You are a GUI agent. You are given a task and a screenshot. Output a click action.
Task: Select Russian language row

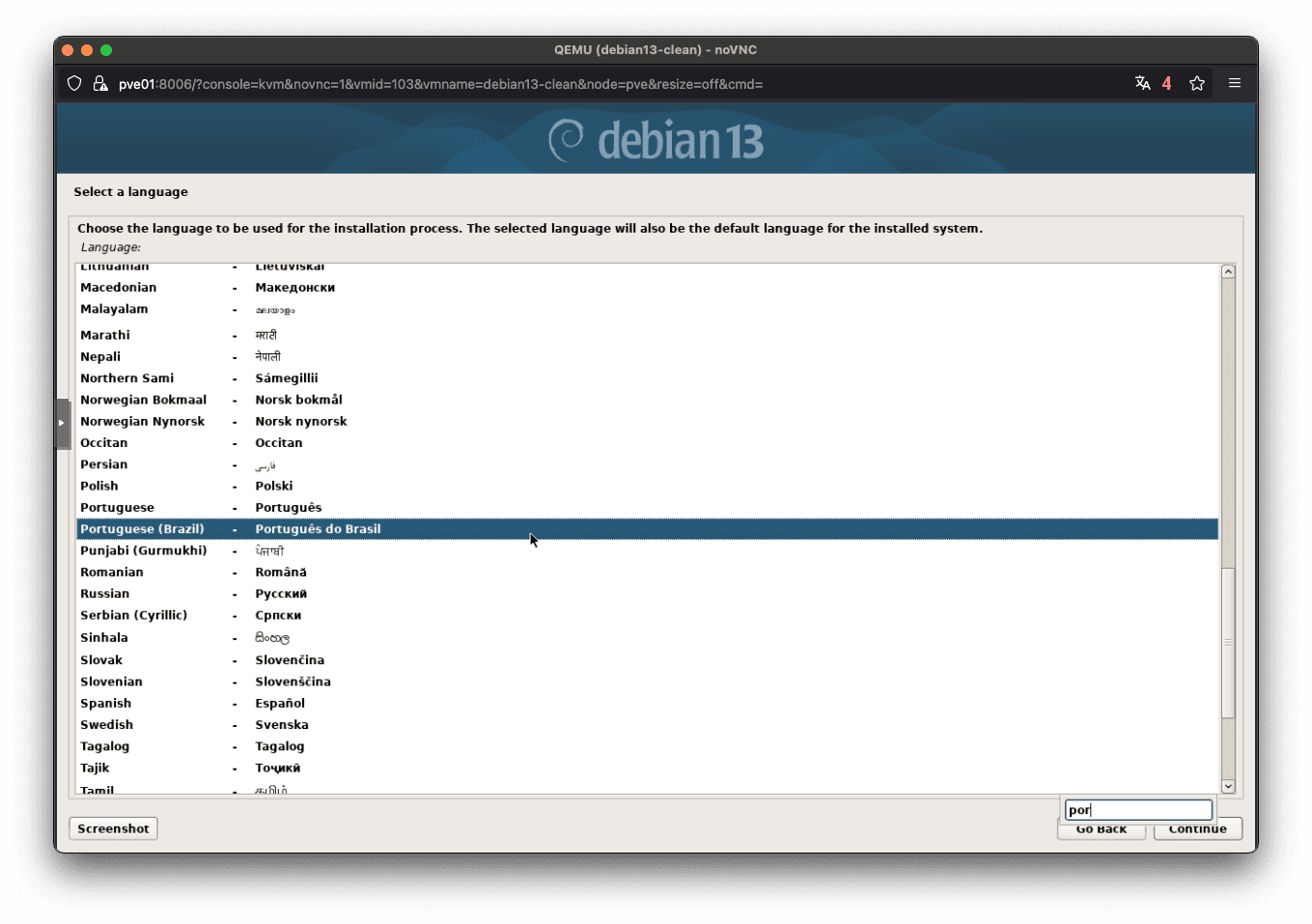click(647, 594)
